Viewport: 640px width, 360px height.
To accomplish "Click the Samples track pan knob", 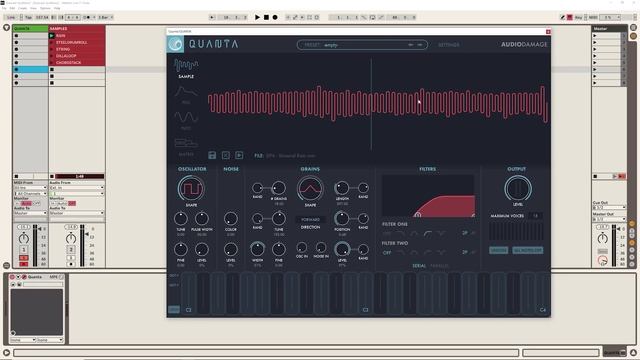I will coord(71,238).
